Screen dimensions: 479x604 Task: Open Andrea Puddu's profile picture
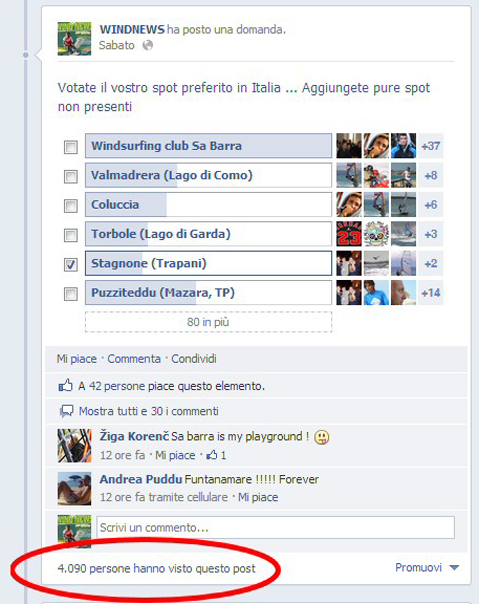click(74, 488)
